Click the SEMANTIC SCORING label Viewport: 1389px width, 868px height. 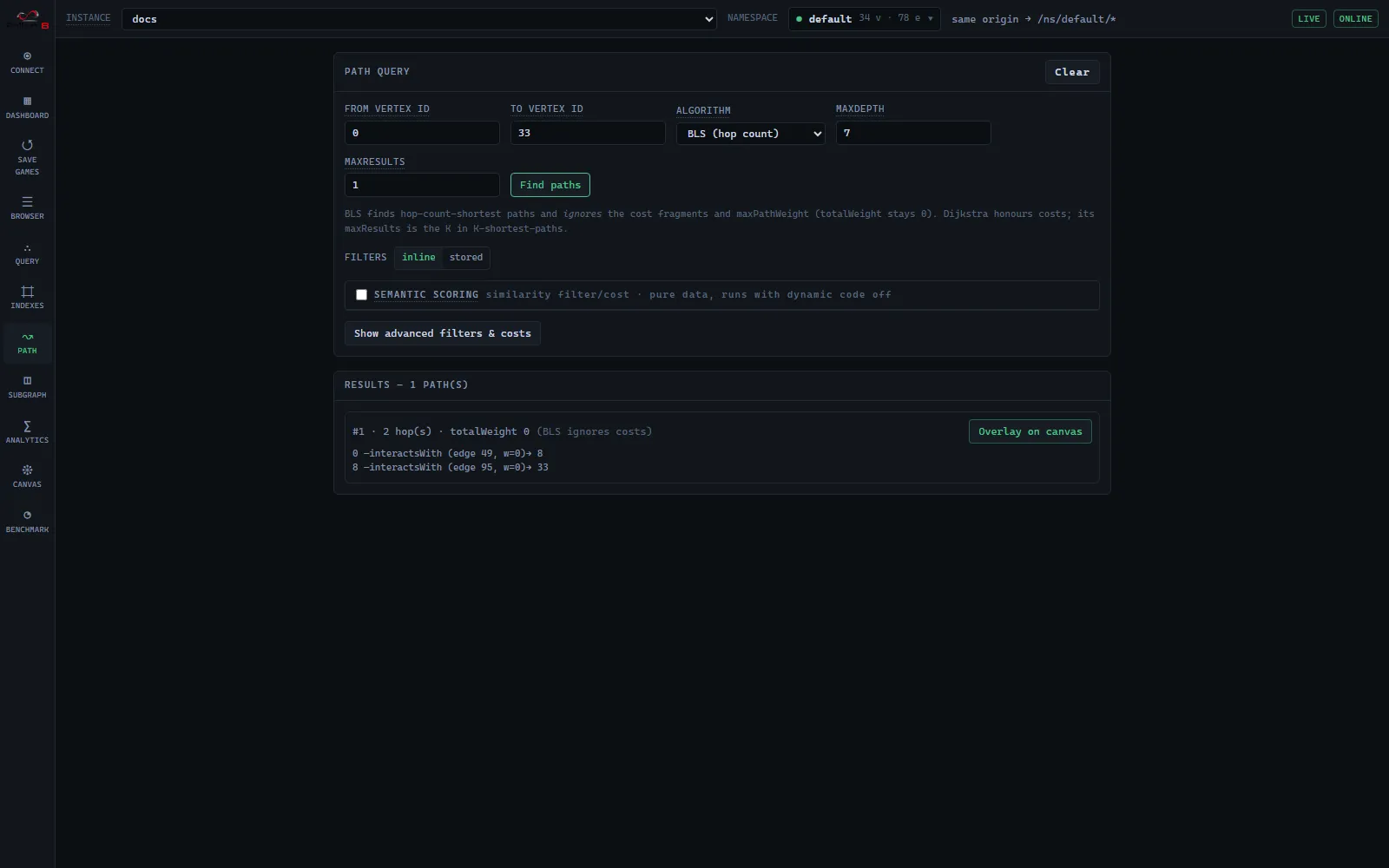(426, 295)
